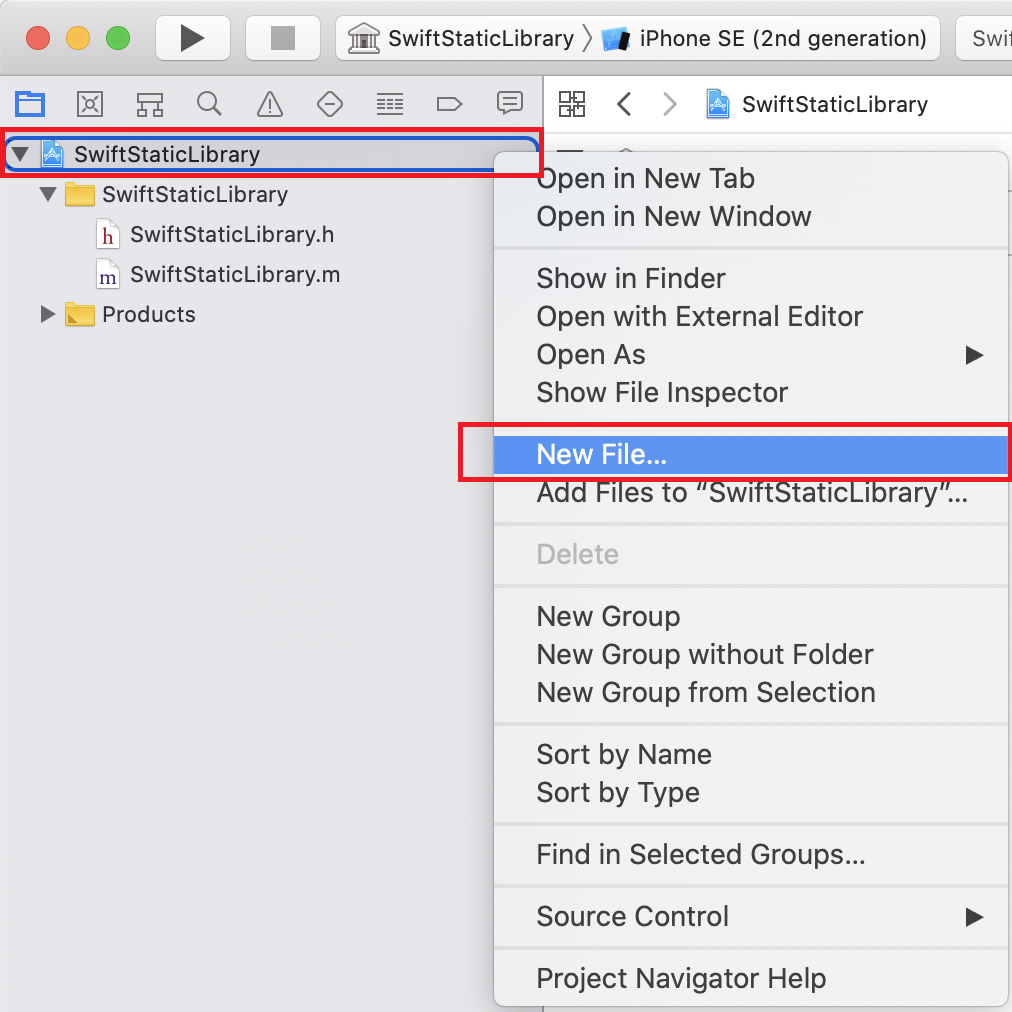Open the Debug navigator icon
This screenshot has height=1012, width=1012.
click(x=390, y=104)
